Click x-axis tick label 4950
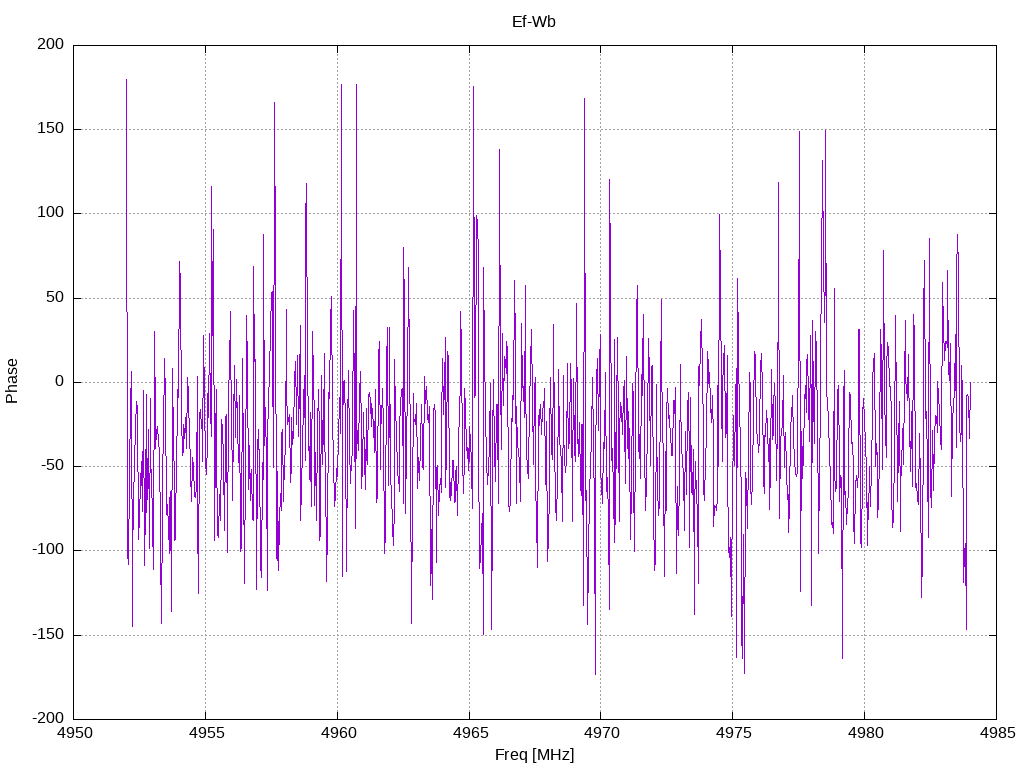The height and width of the screenshot is (768, 1024). coord(75,733)
